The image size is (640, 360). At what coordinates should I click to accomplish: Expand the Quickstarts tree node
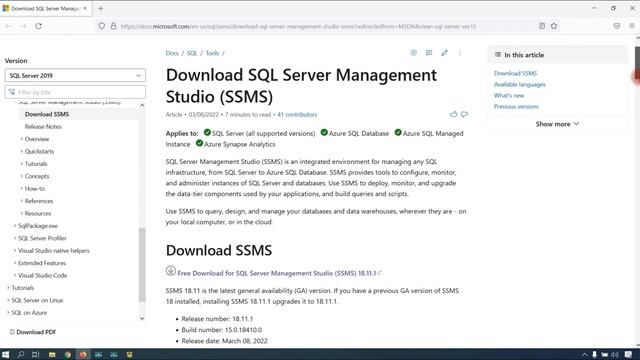tap(22, 151)
